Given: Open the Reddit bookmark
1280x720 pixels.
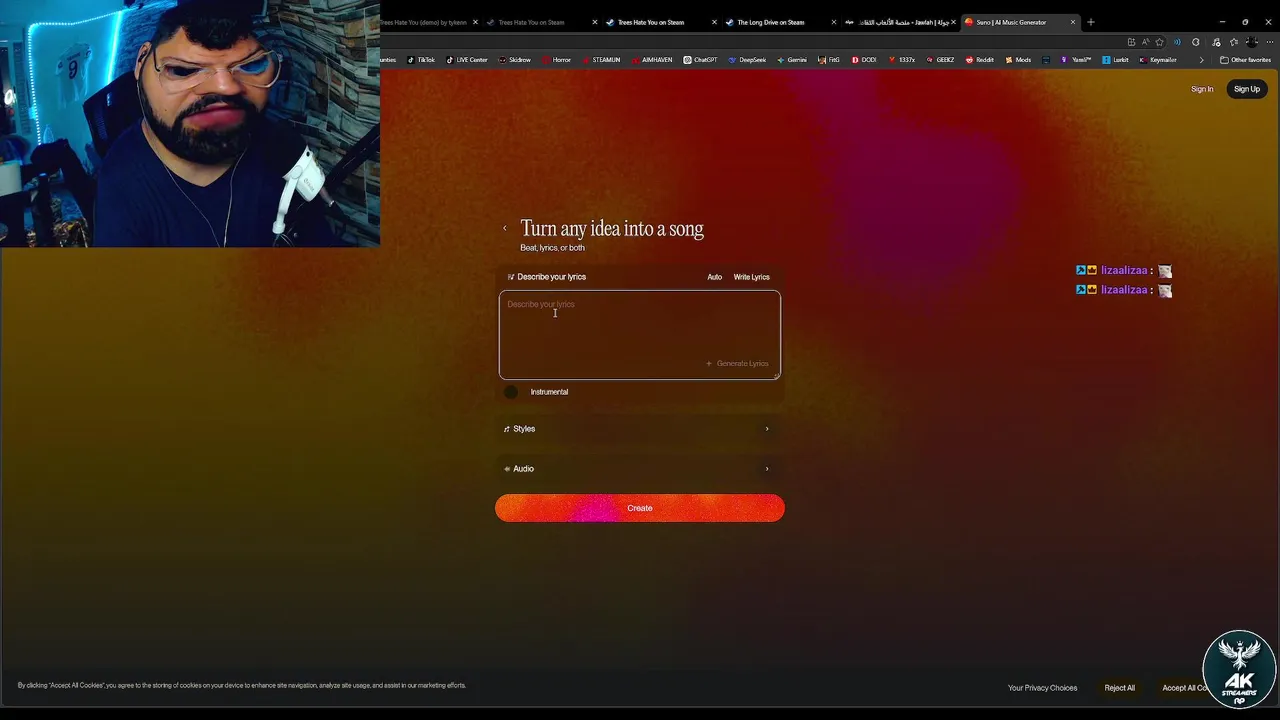Looking at the screenshot, I should [x=980, y=60].
